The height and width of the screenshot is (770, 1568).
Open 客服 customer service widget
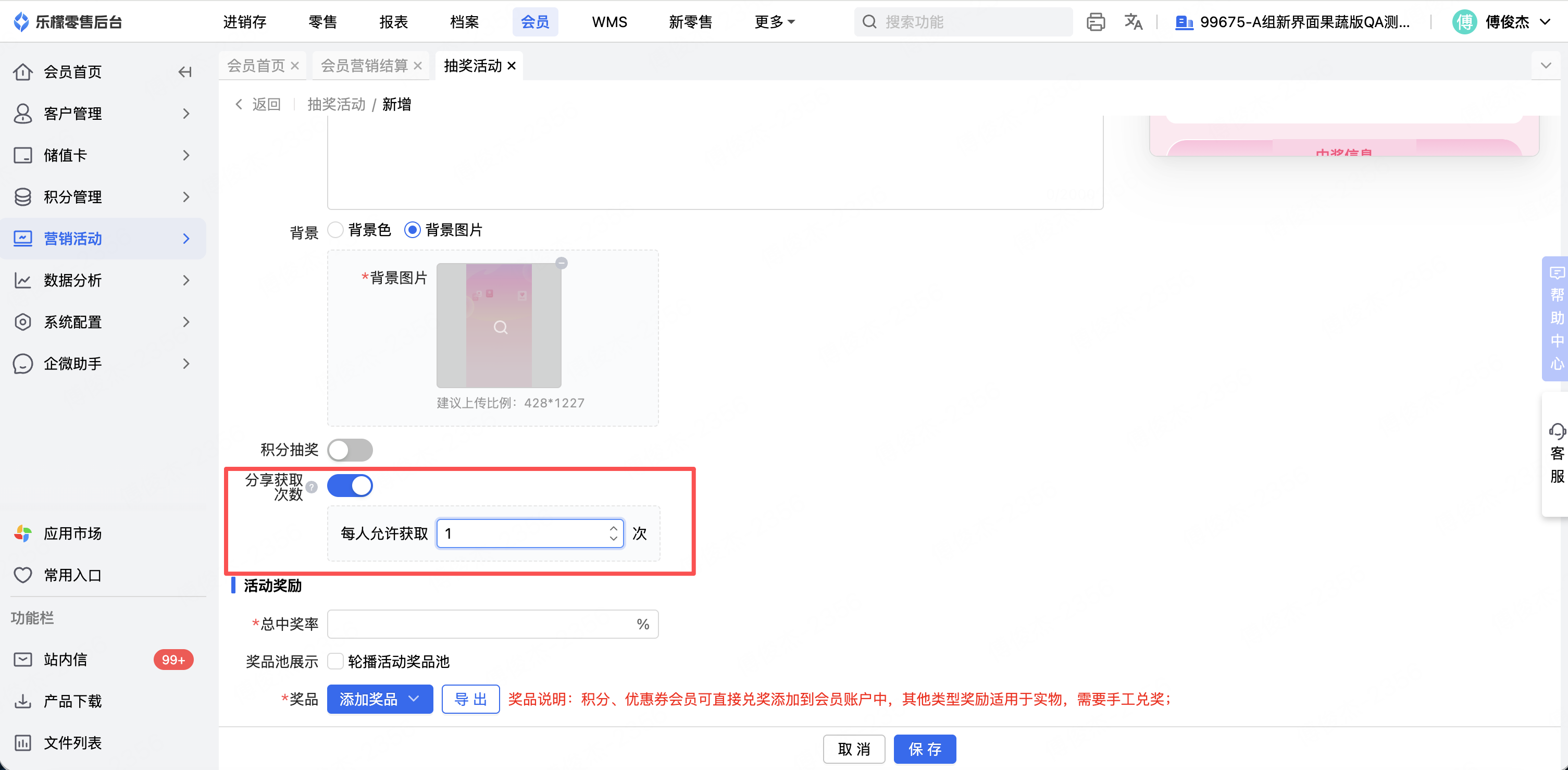(1556, 453)
